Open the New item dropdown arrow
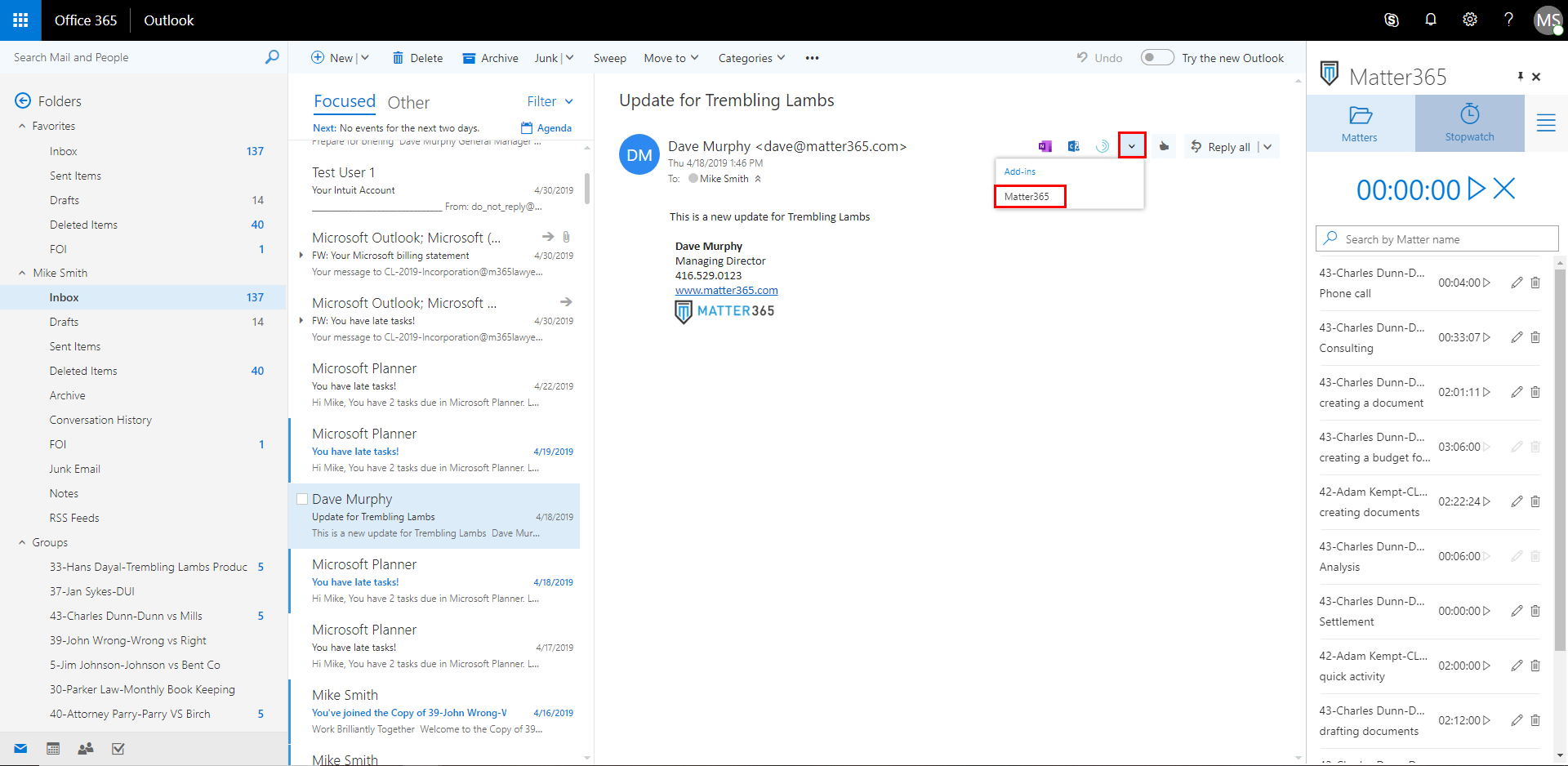The height and width of the screenshot is (766, 1568). coord(365,58)
